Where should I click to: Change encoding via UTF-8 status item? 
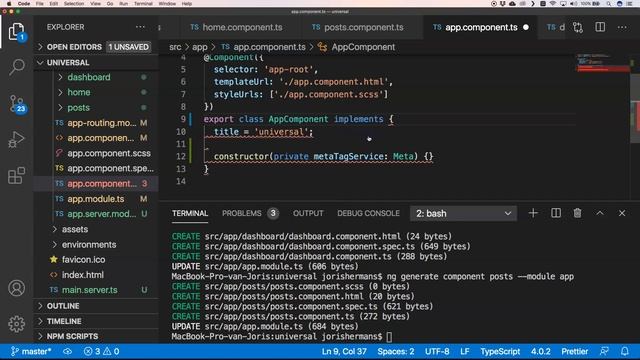tap(437, 351)
